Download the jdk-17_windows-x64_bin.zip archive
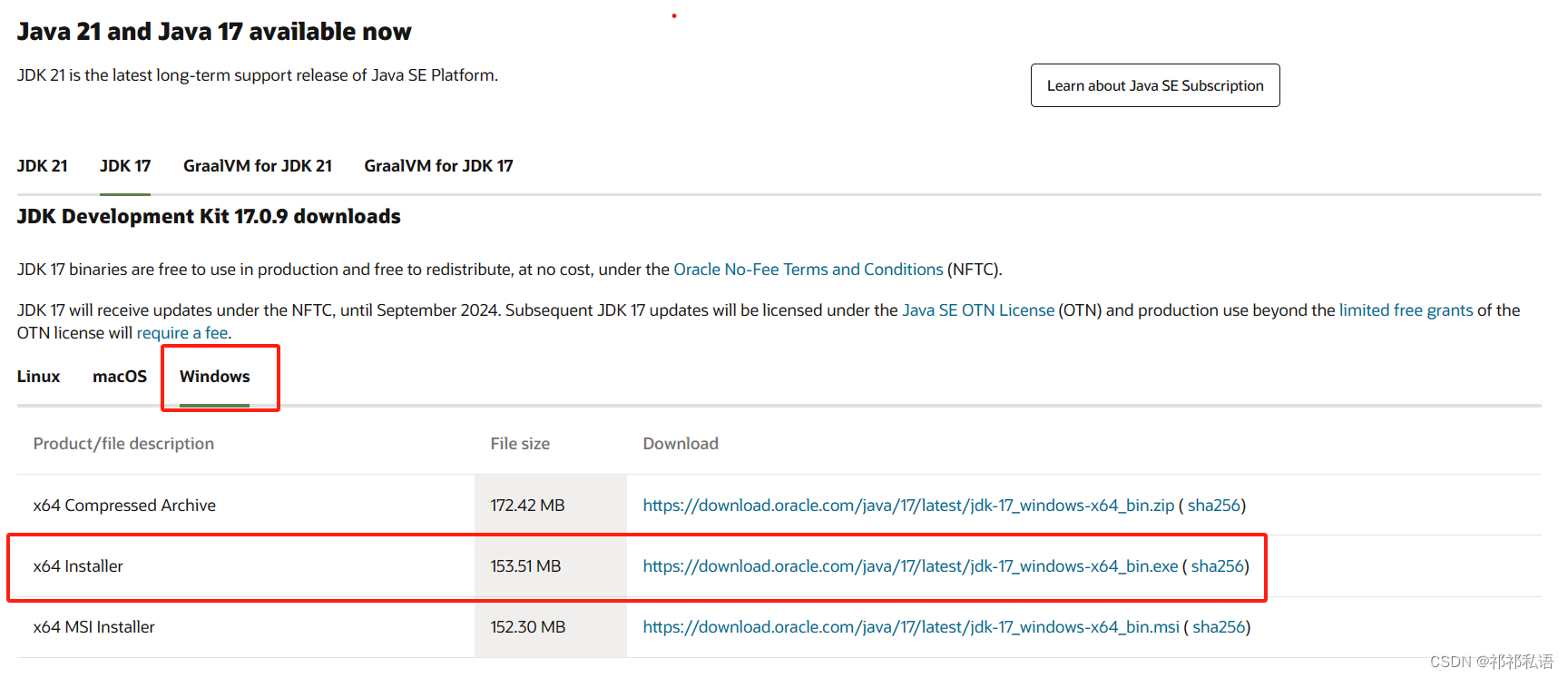 [x=909, y=506]
